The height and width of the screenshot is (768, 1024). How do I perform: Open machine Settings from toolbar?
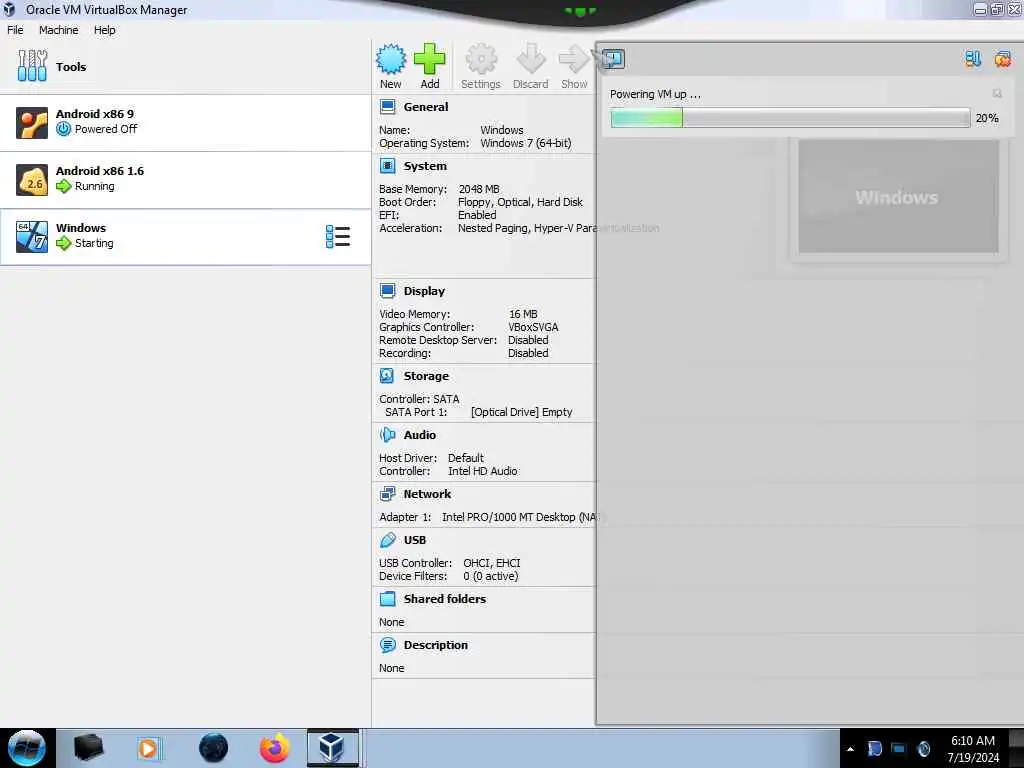coord(481,66)
